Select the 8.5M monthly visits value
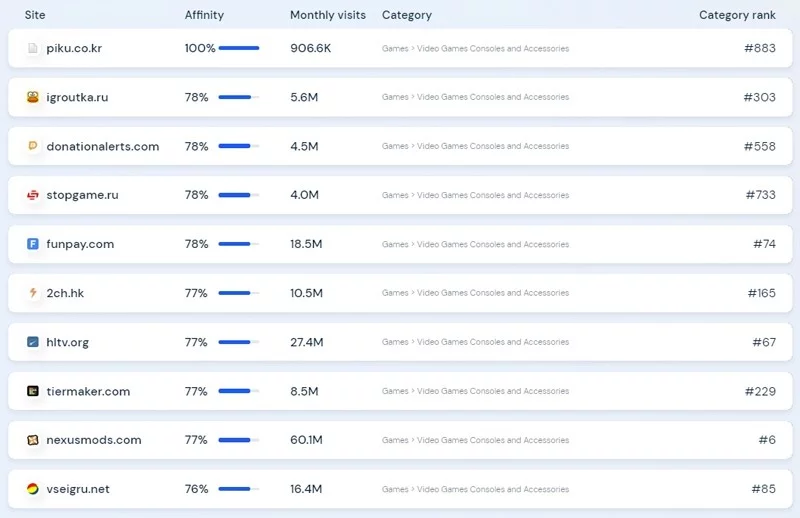 (x=304, y=391)
